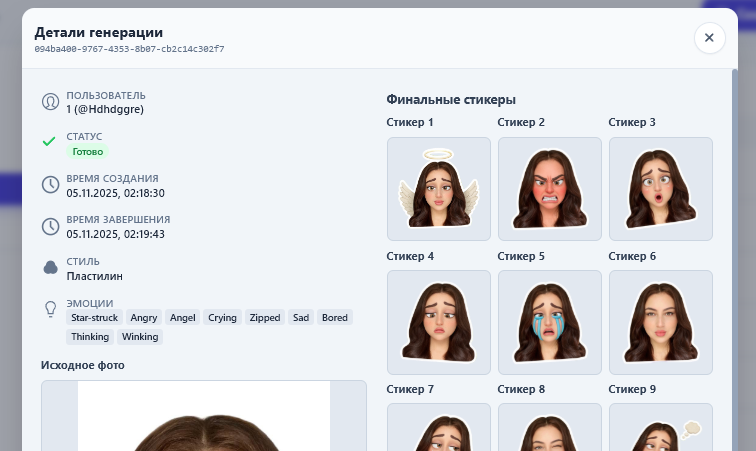Click the creation time clock icon

51,185
